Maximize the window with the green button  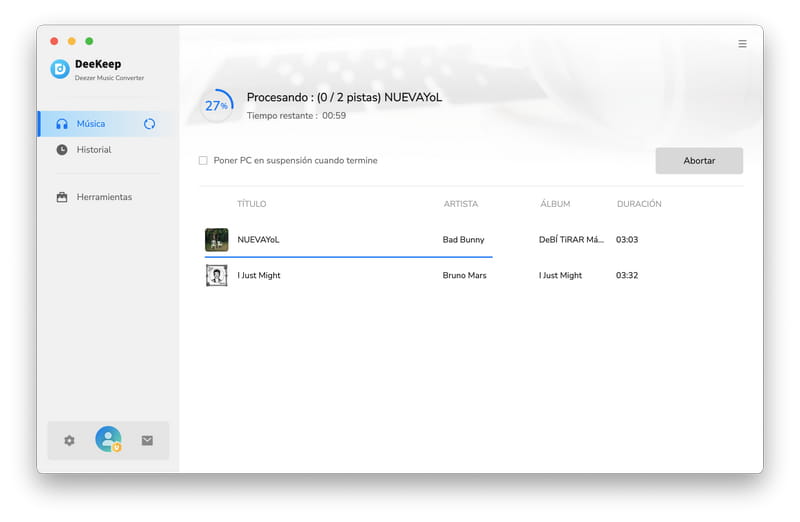click(x=89, y=41)
